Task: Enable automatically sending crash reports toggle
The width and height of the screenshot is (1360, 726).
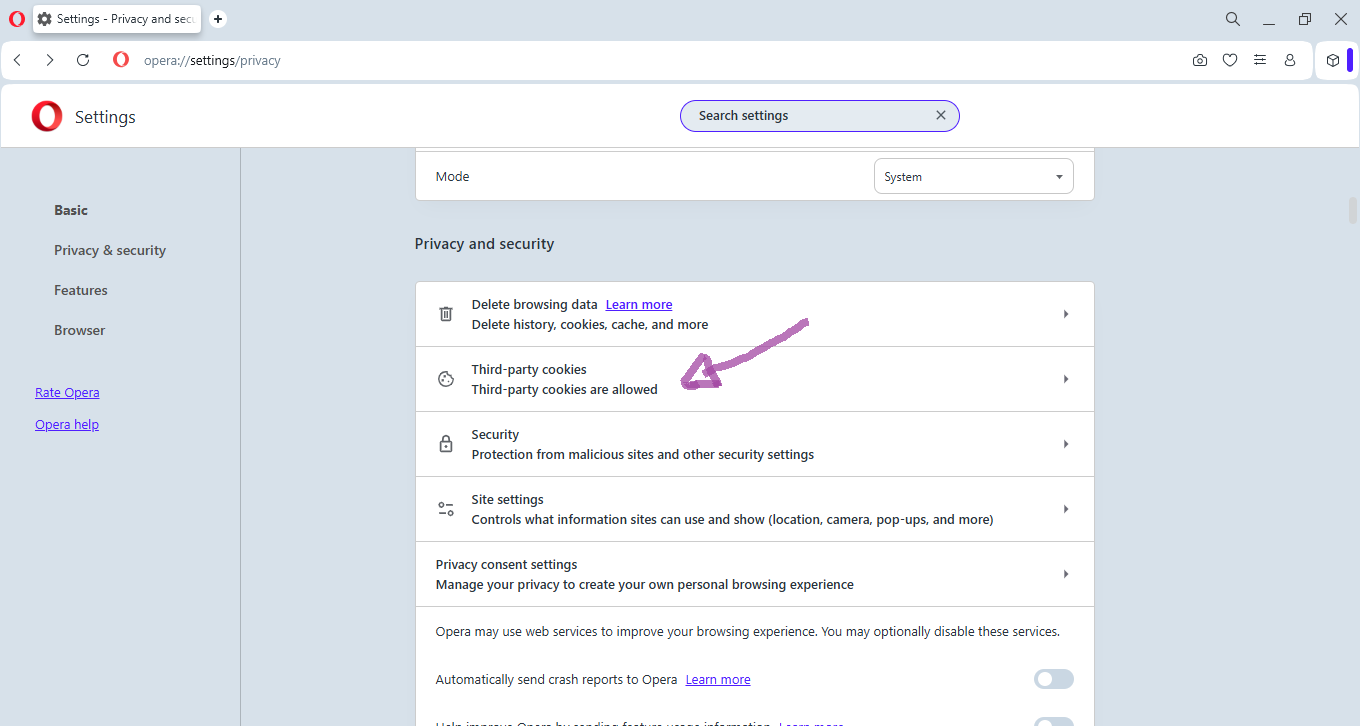Action: (x=1053, y=679)
